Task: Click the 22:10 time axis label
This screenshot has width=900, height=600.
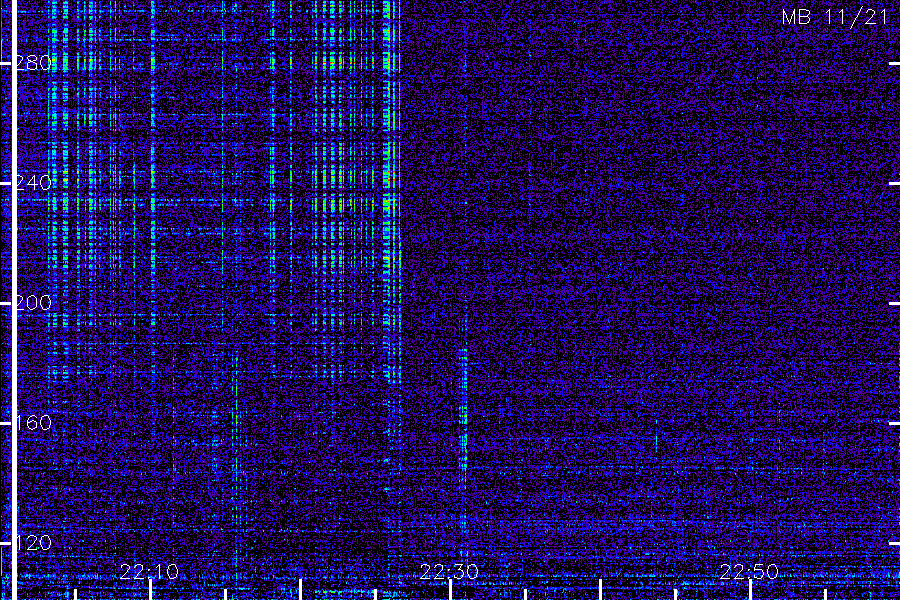Action: coord(149,571)
